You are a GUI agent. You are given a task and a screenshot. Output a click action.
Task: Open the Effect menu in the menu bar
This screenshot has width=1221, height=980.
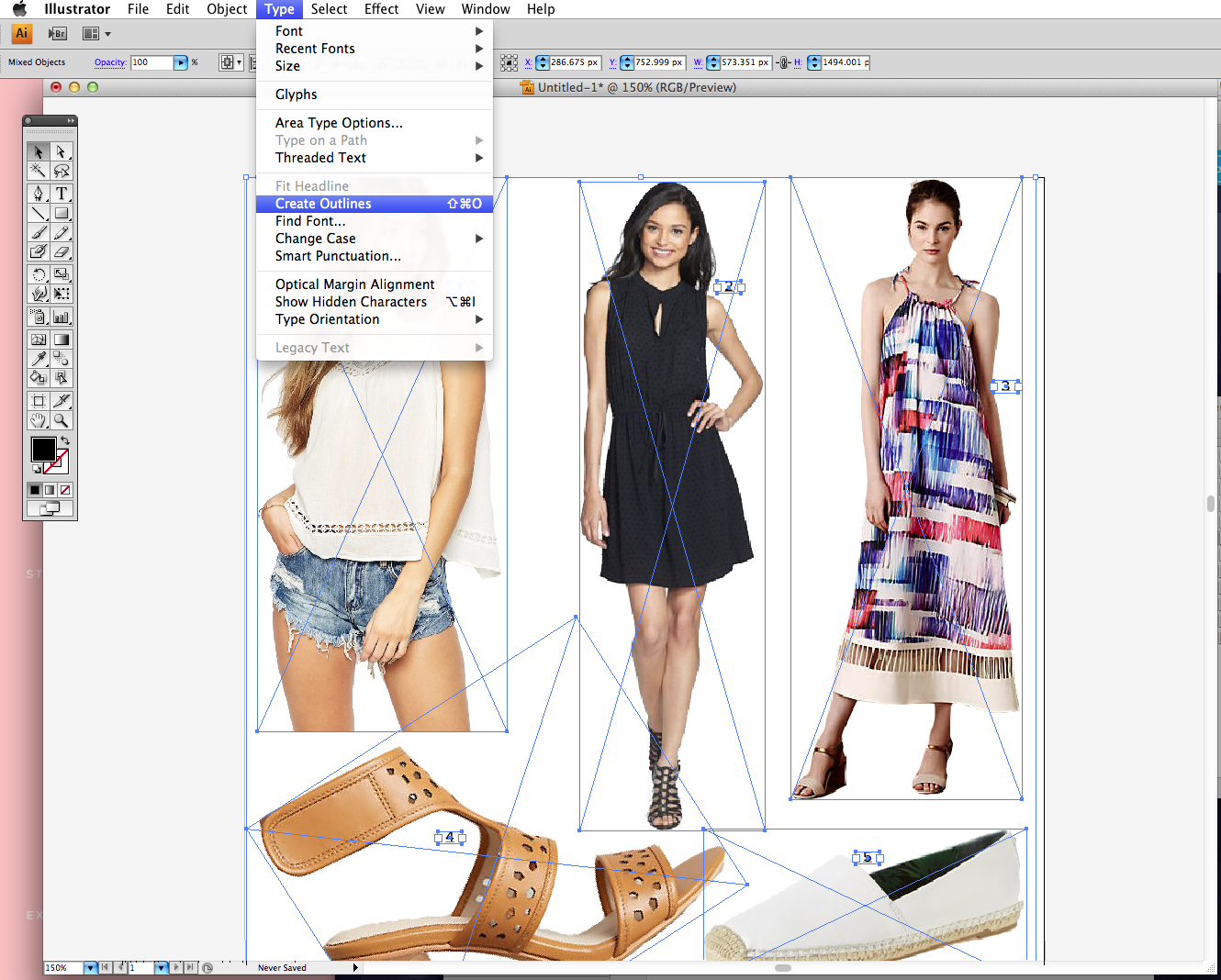tap(381, 9)
